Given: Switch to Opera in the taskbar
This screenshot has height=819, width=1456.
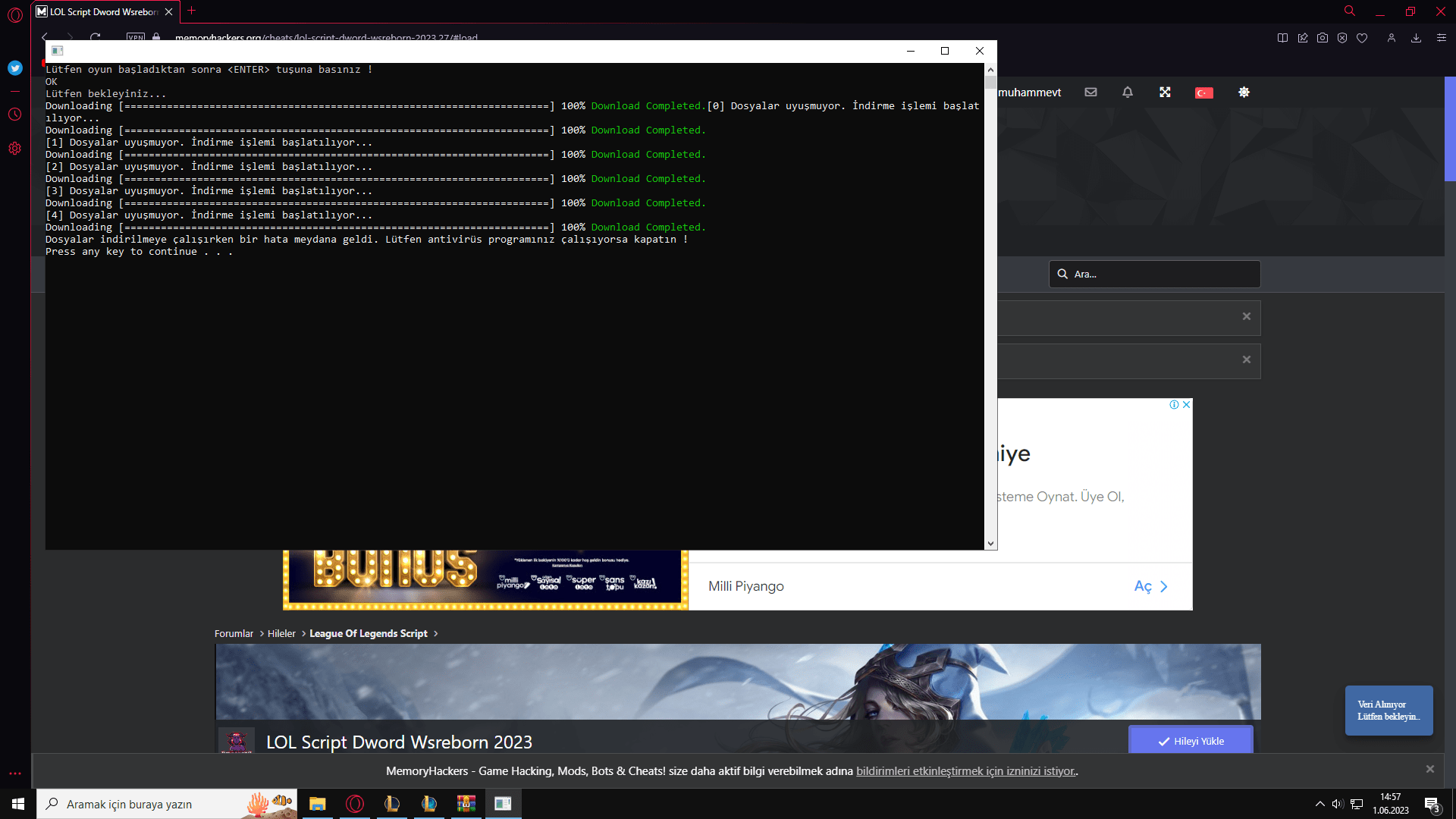Looking at the screenshot, I should 354,804.
